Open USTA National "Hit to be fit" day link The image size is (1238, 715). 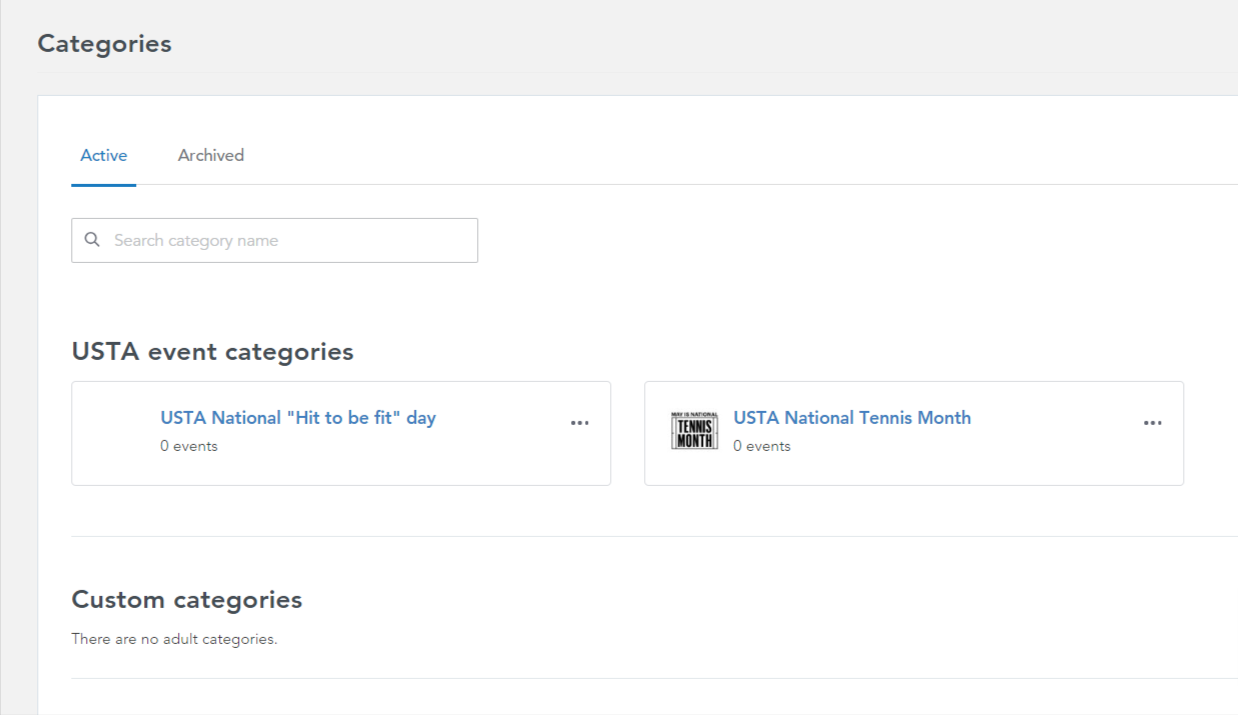298,418
